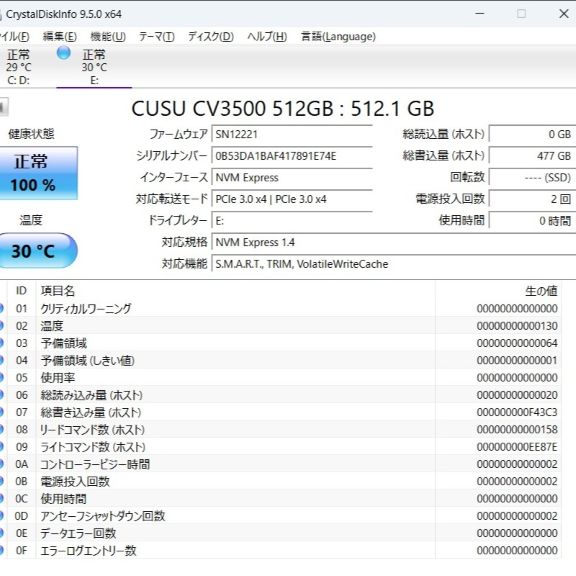Click the 項目名 column header
Image resolution: width=576 pixels, height=576 pixels.
point(235,291)
